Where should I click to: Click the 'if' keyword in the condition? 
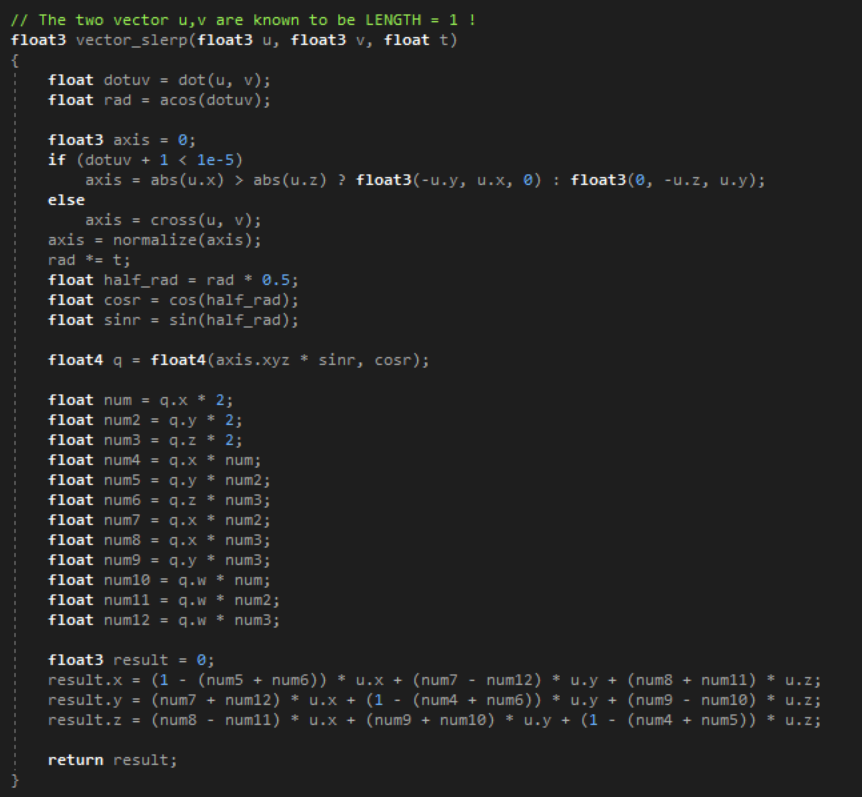click(x=57, y=160)
